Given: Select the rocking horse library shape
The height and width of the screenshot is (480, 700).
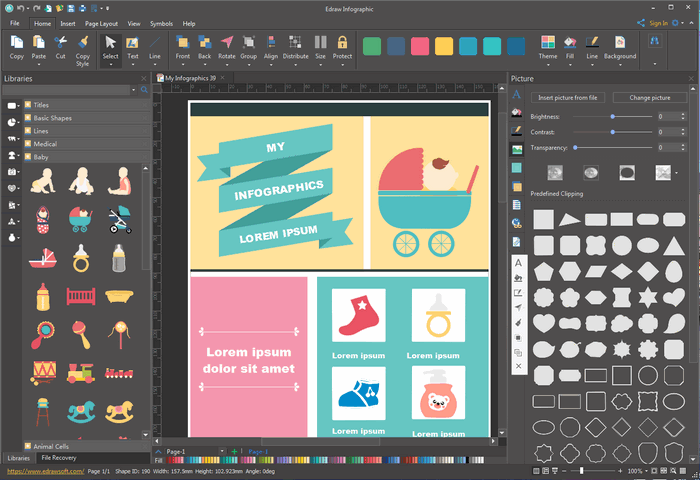Looking at the screenshot, I should [81, 411].
